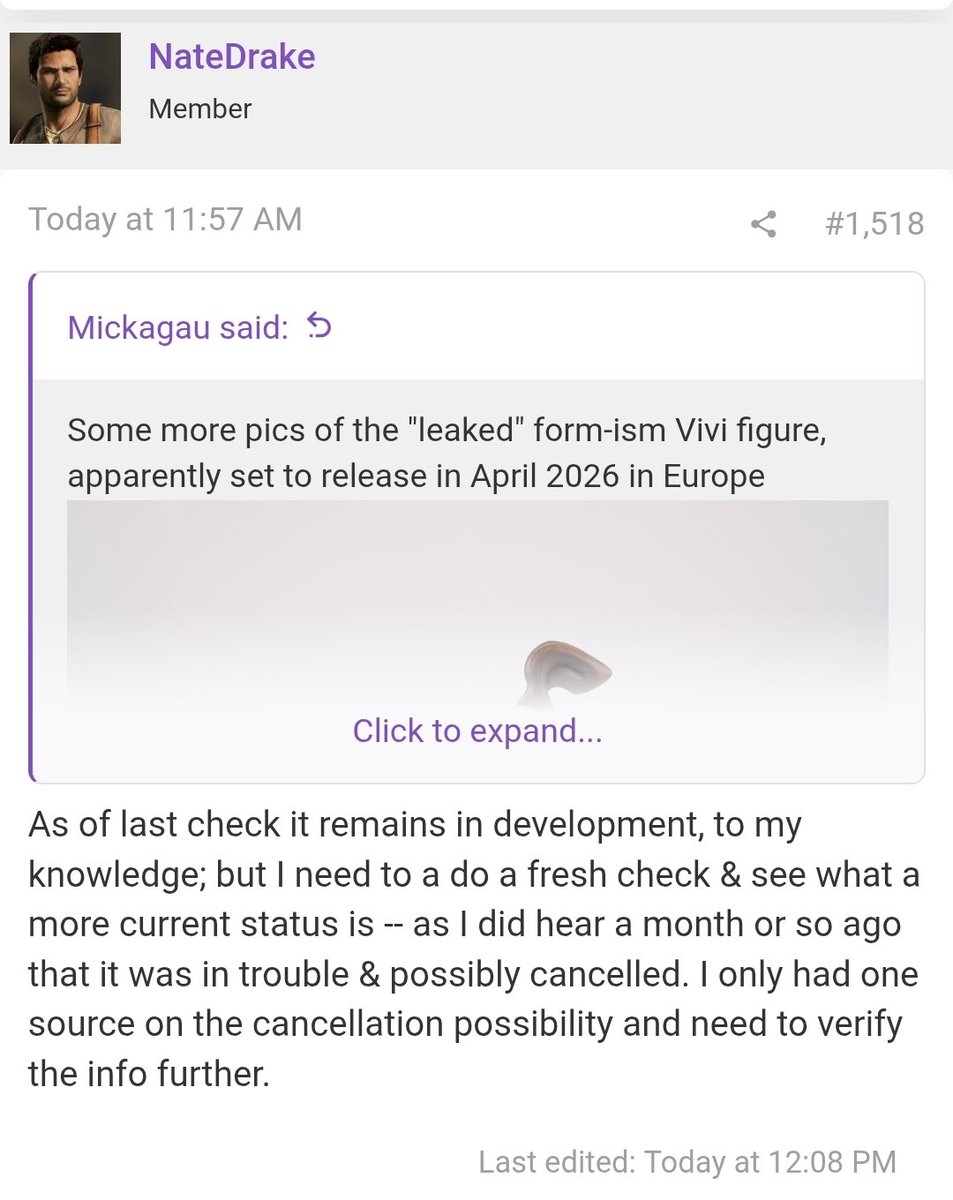This screenshot has width=953, height=1200.
Task: Expand the quote with "Click to expand..."
Action: click(x=477, y=731)
